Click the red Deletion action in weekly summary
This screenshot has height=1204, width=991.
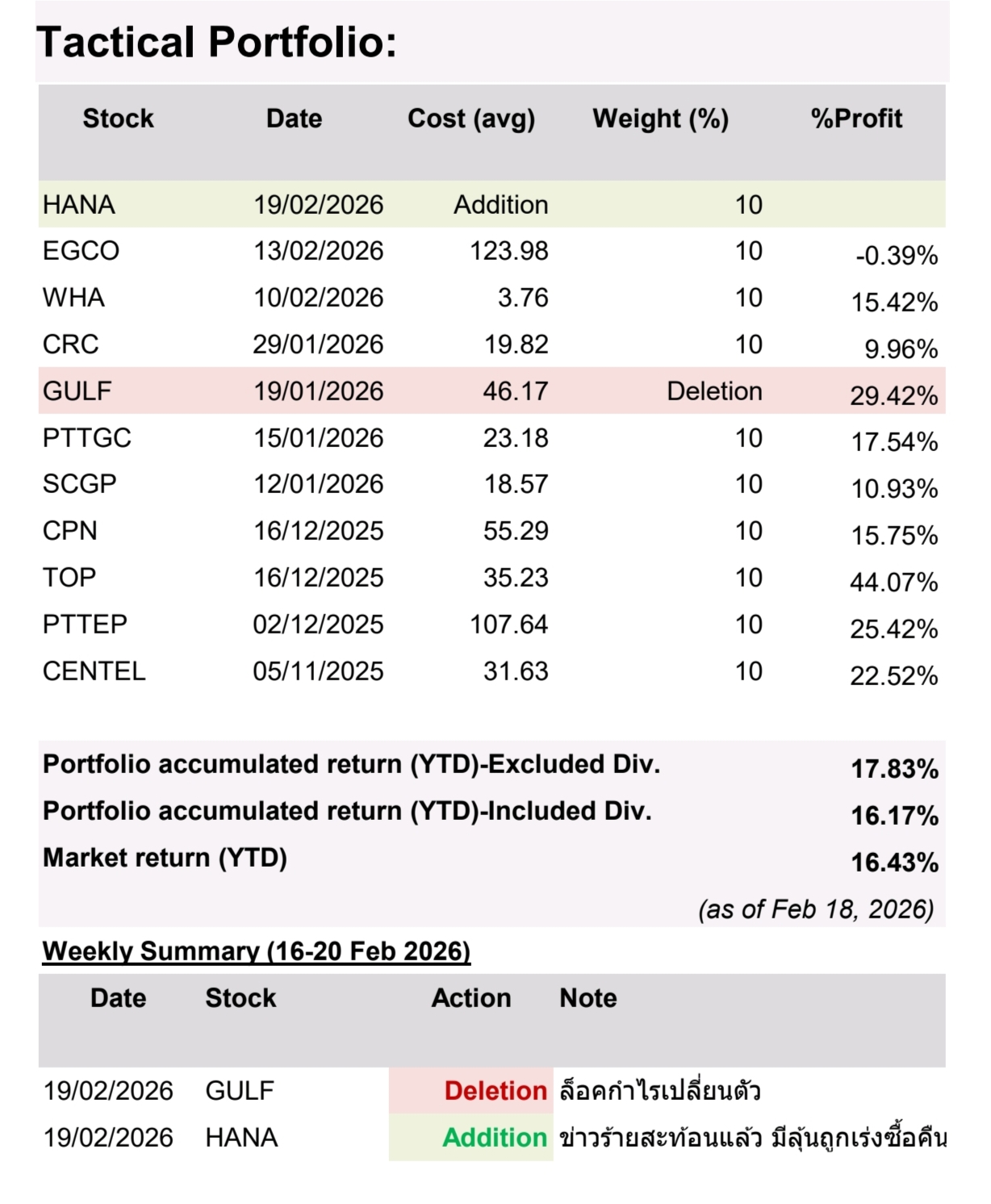coord(495,1091)
